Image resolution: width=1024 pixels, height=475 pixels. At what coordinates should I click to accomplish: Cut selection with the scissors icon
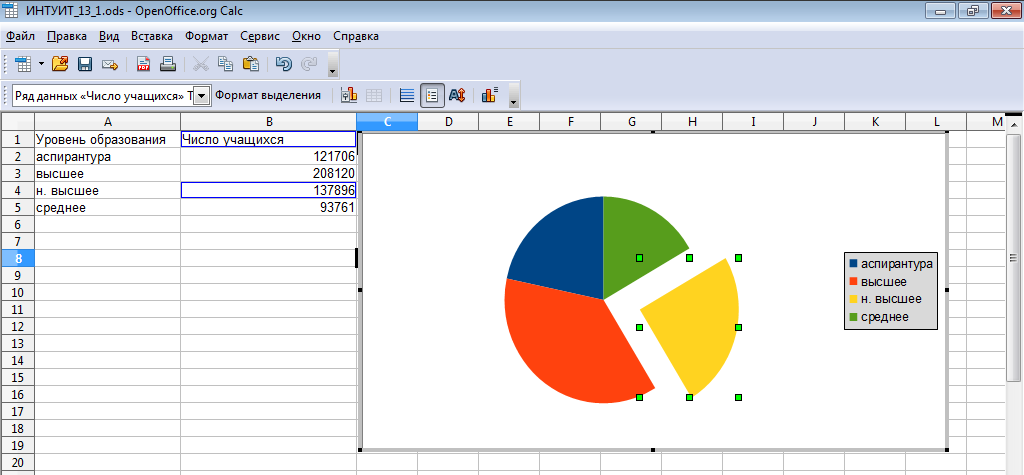tap(201, 64)
